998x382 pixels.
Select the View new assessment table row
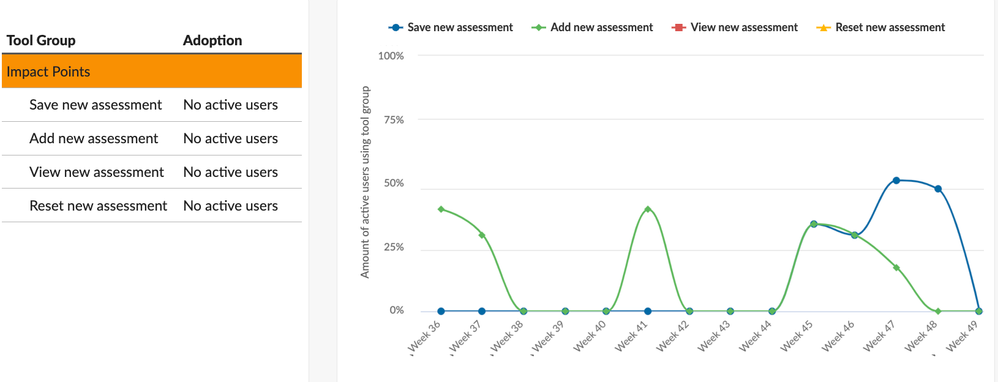pos(151,172)
